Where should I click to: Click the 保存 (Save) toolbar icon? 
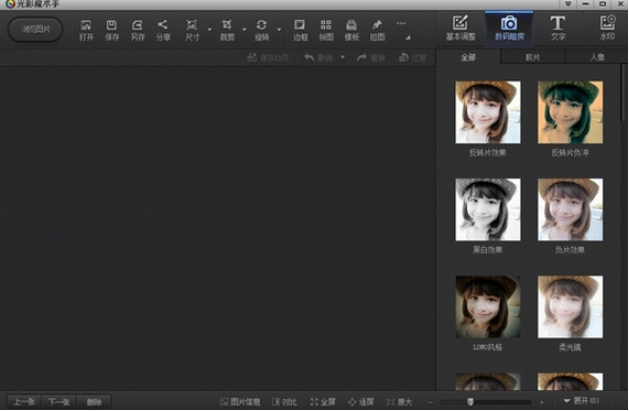(x=112, y=28)
